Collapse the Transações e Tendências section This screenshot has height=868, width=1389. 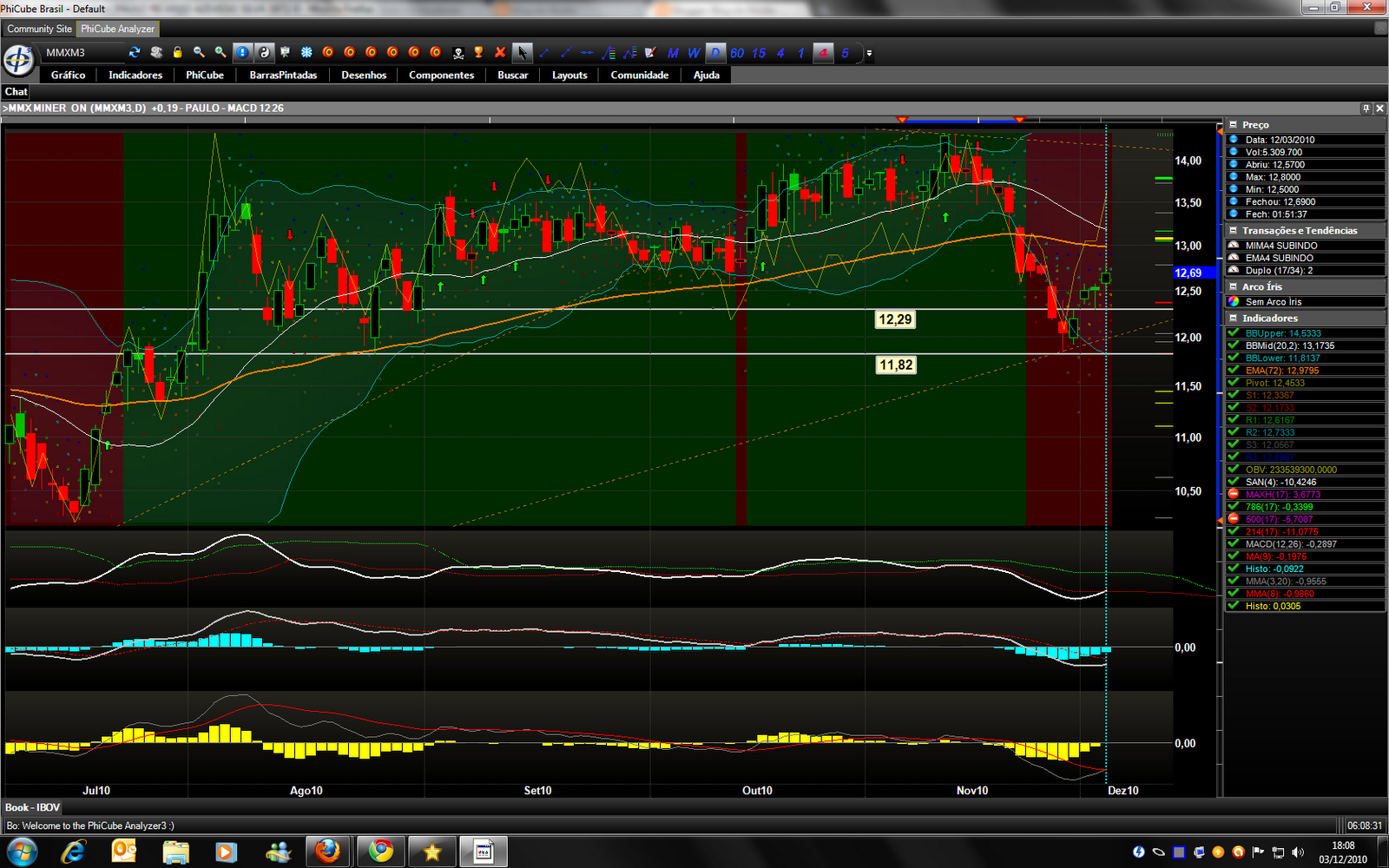click(1233, 231)
